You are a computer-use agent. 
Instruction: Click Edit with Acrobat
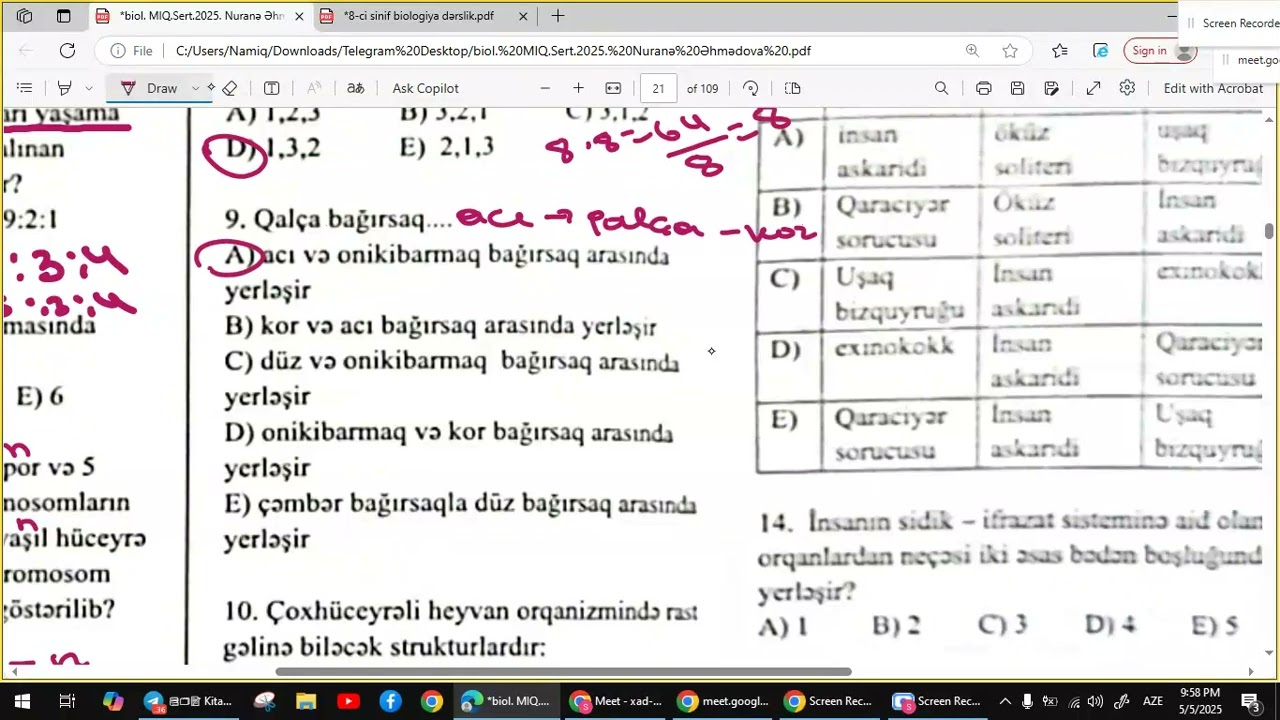coord(1213,88)
